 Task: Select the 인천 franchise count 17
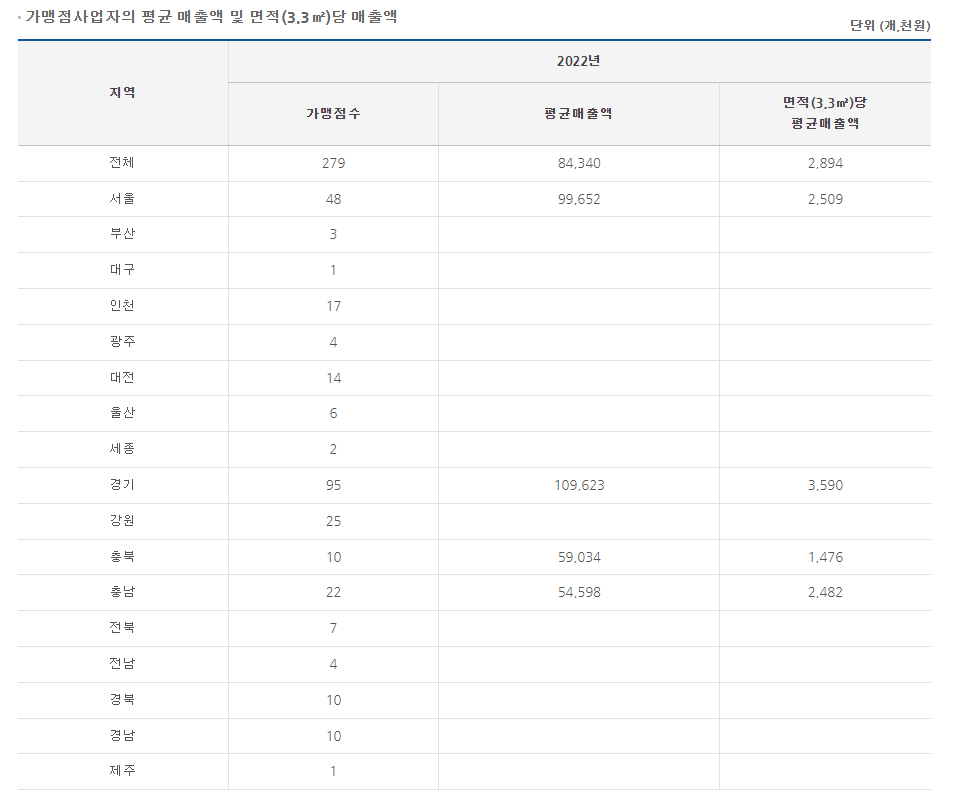[x=333, y=306]
